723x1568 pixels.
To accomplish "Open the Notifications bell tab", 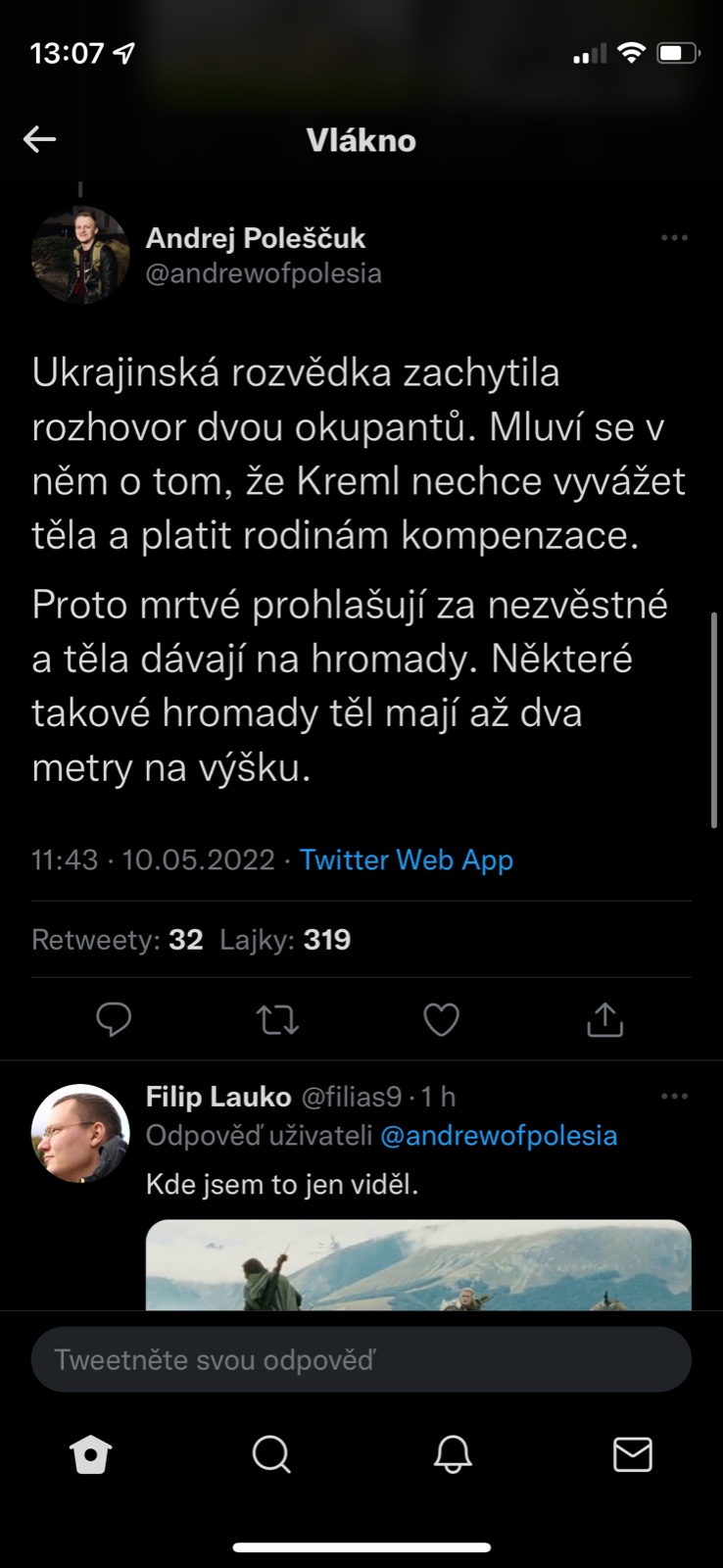I will point(453,1455).
